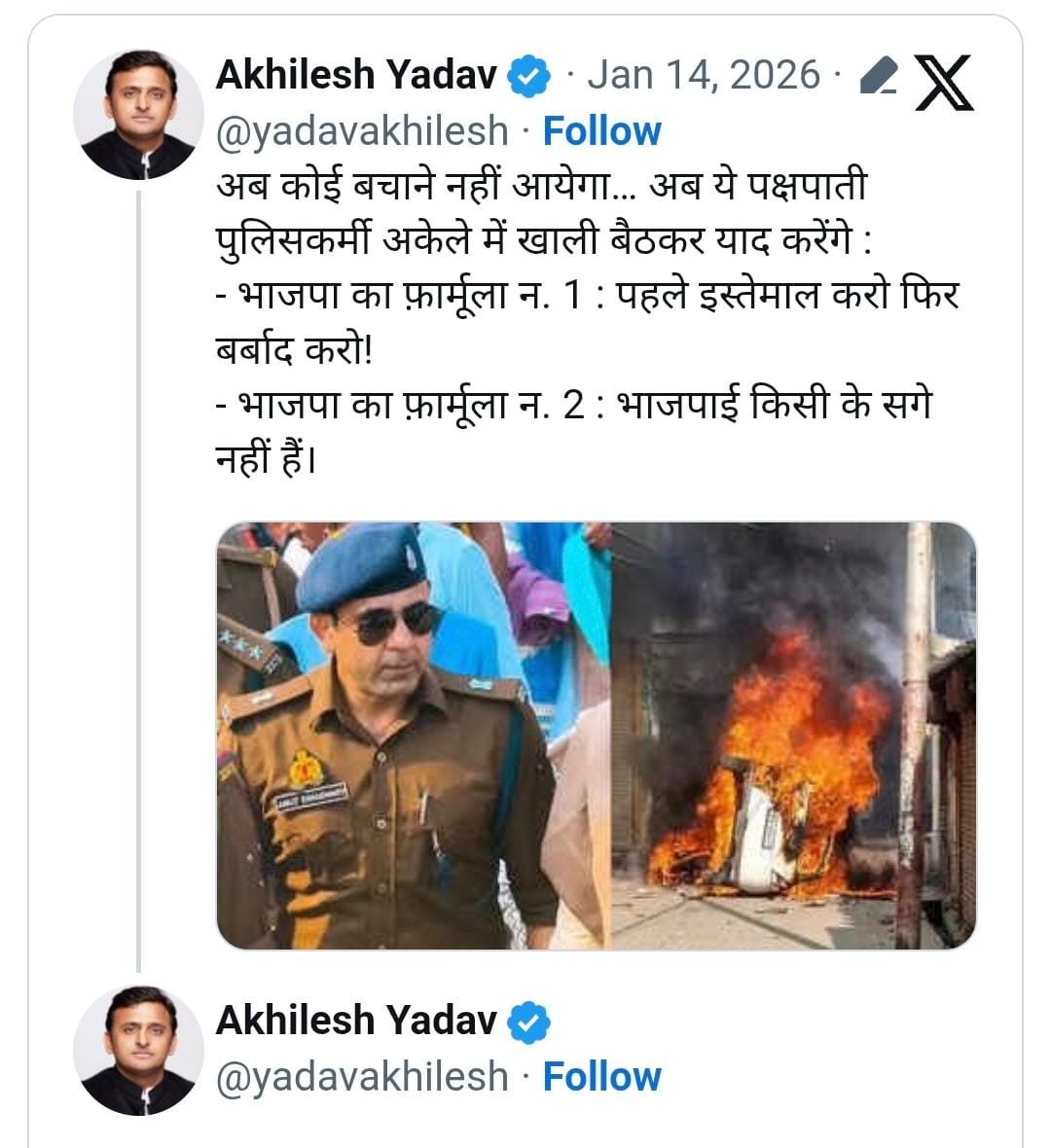Open the police officer photo
This screenshot has width=1051, height=1148.
pos(413,735)
